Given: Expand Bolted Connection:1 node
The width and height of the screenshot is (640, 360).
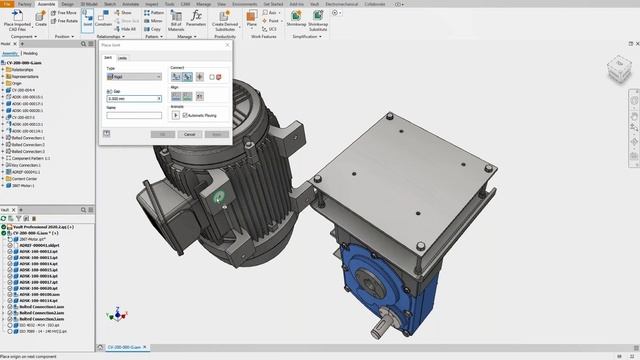Looking at the screenshot, I should (3, 138).
